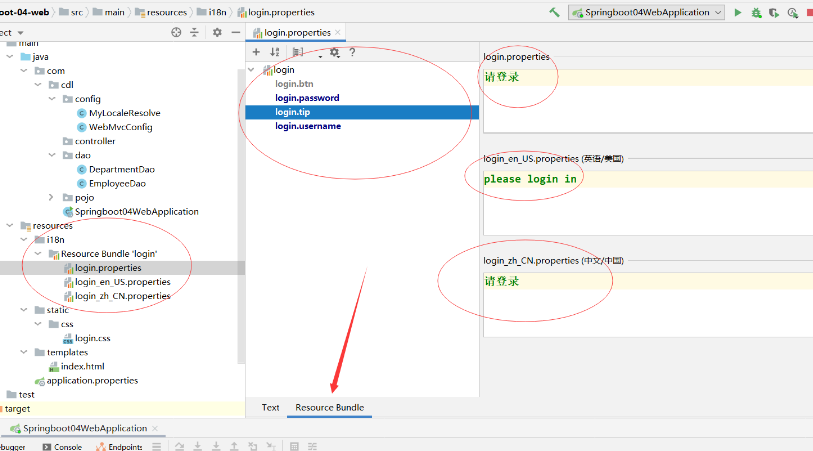Image resolution: width=813 pixels, height=451 pixels.
Task: Collapse the static folder
Action: [x=24, y=310]
